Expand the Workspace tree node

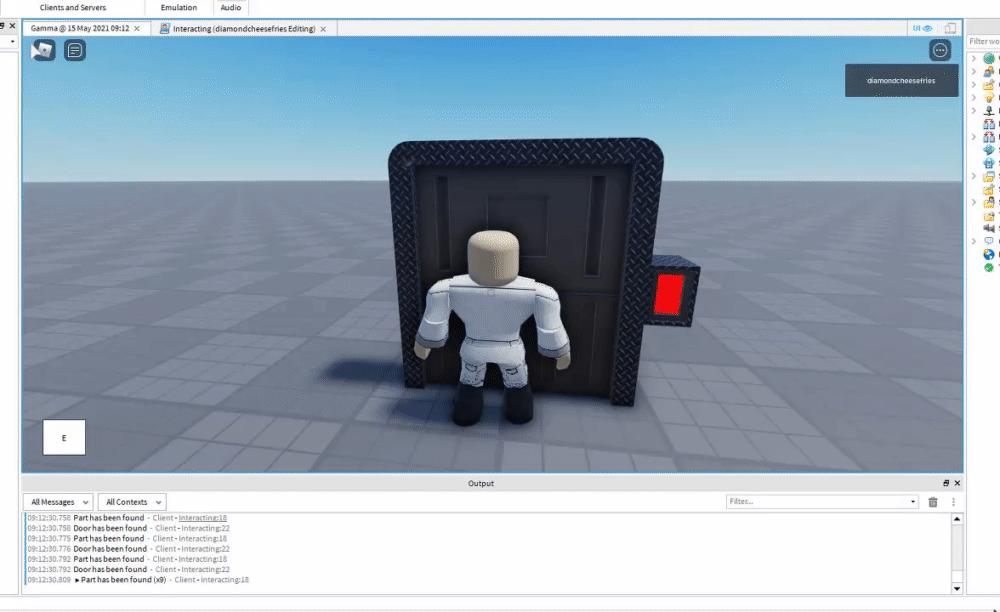point(974,58)
